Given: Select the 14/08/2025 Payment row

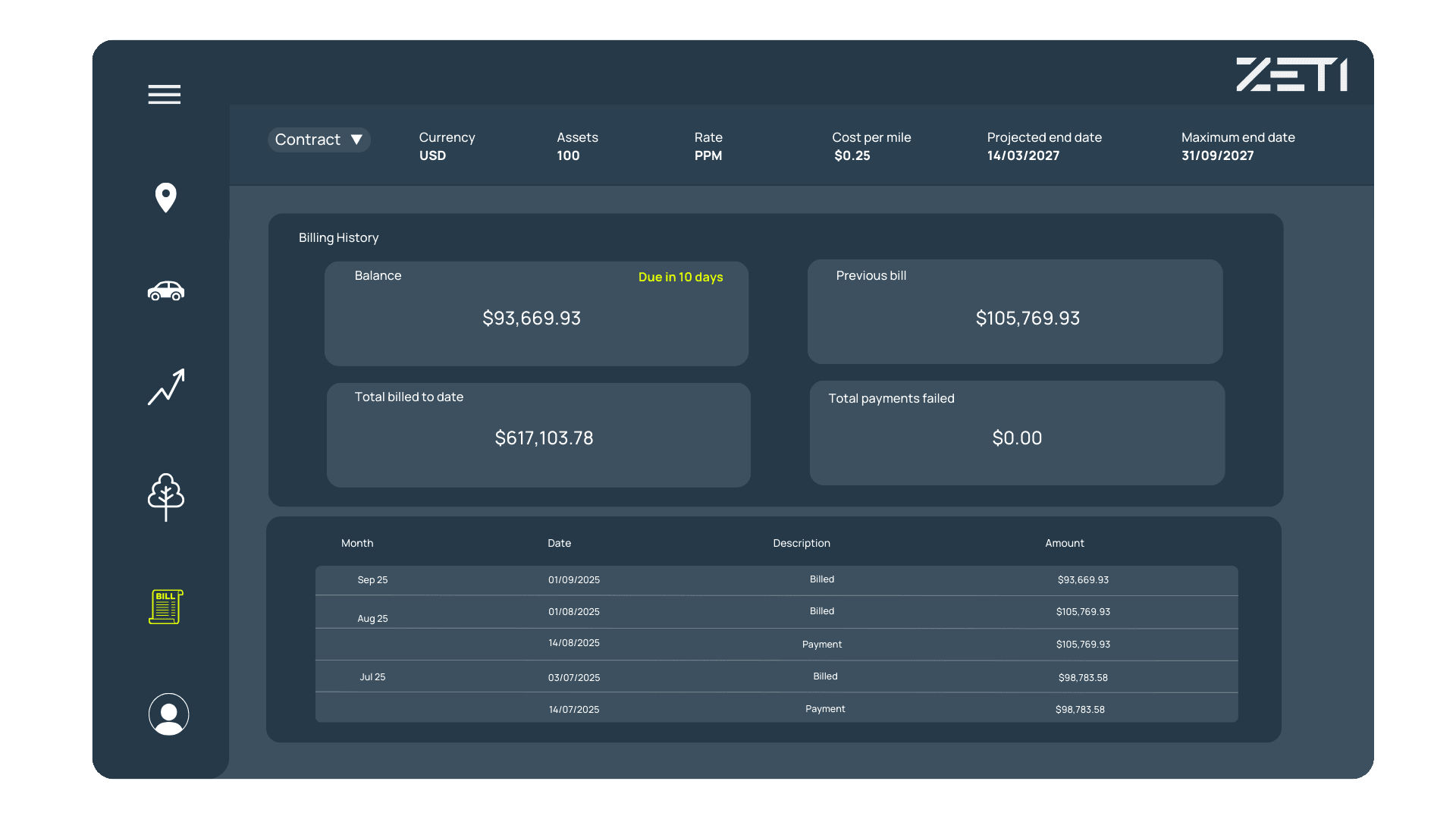Looking at the screenshot, I should [776, 644].
